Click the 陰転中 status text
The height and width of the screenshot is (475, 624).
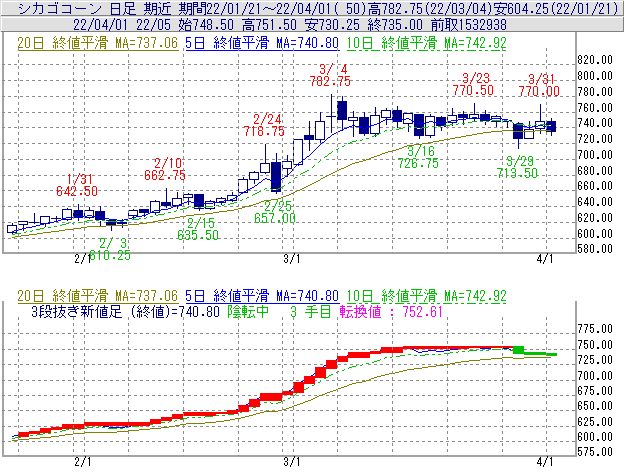click(x=248, y=312)
